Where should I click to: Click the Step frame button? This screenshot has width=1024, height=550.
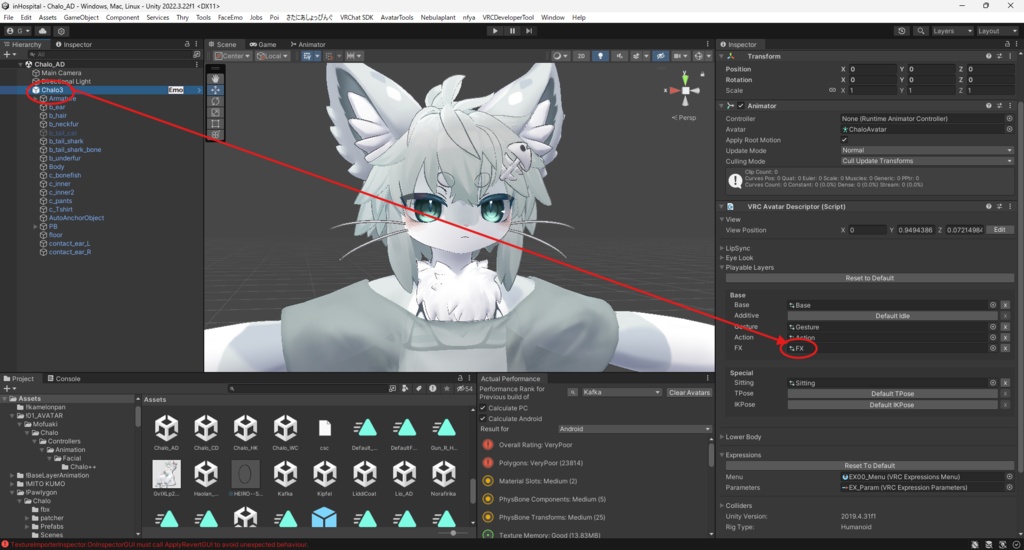pos(529,31)
